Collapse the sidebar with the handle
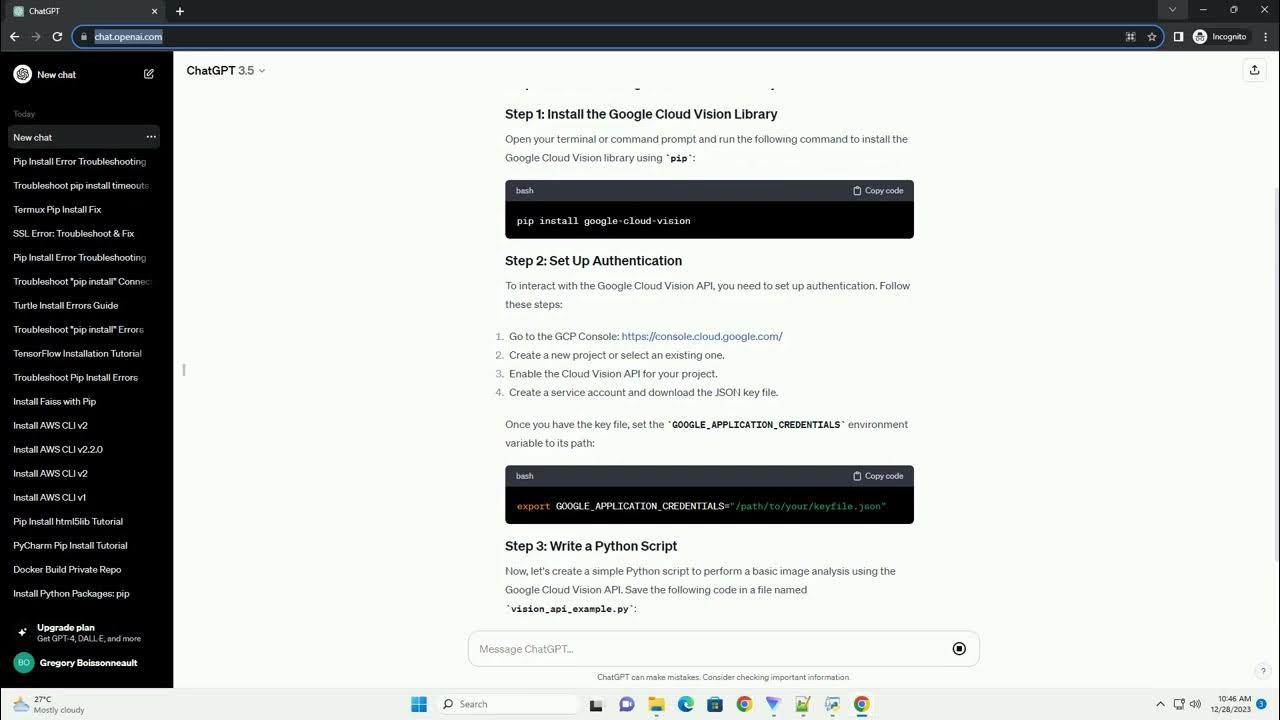 (x=183, y=370)
